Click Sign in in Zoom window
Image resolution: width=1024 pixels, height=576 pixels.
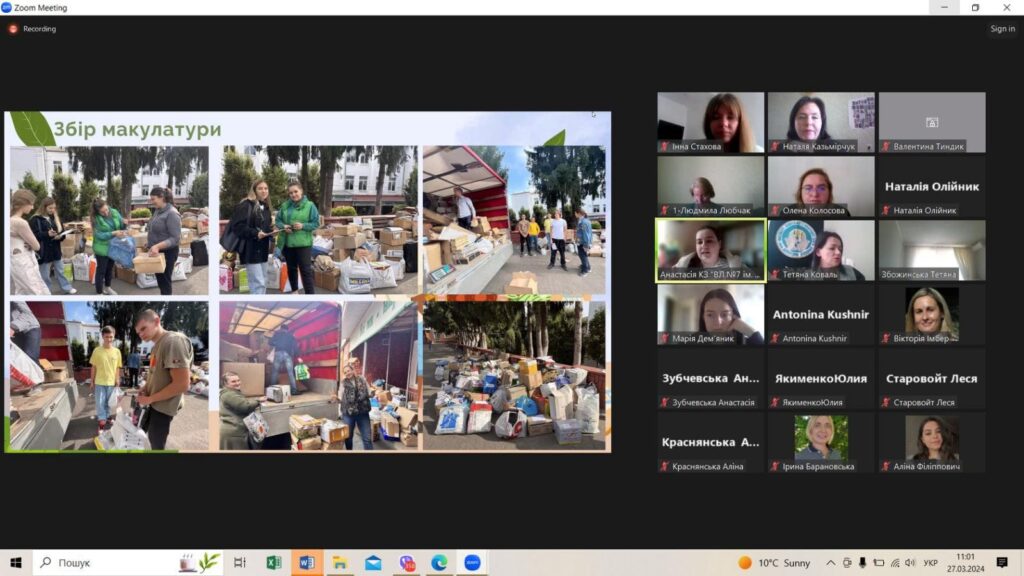[1002, 29]
